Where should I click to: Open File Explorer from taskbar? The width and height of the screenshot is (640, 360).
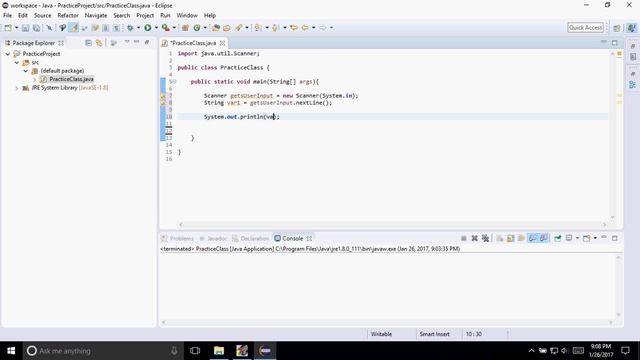[x=219, y=351]
